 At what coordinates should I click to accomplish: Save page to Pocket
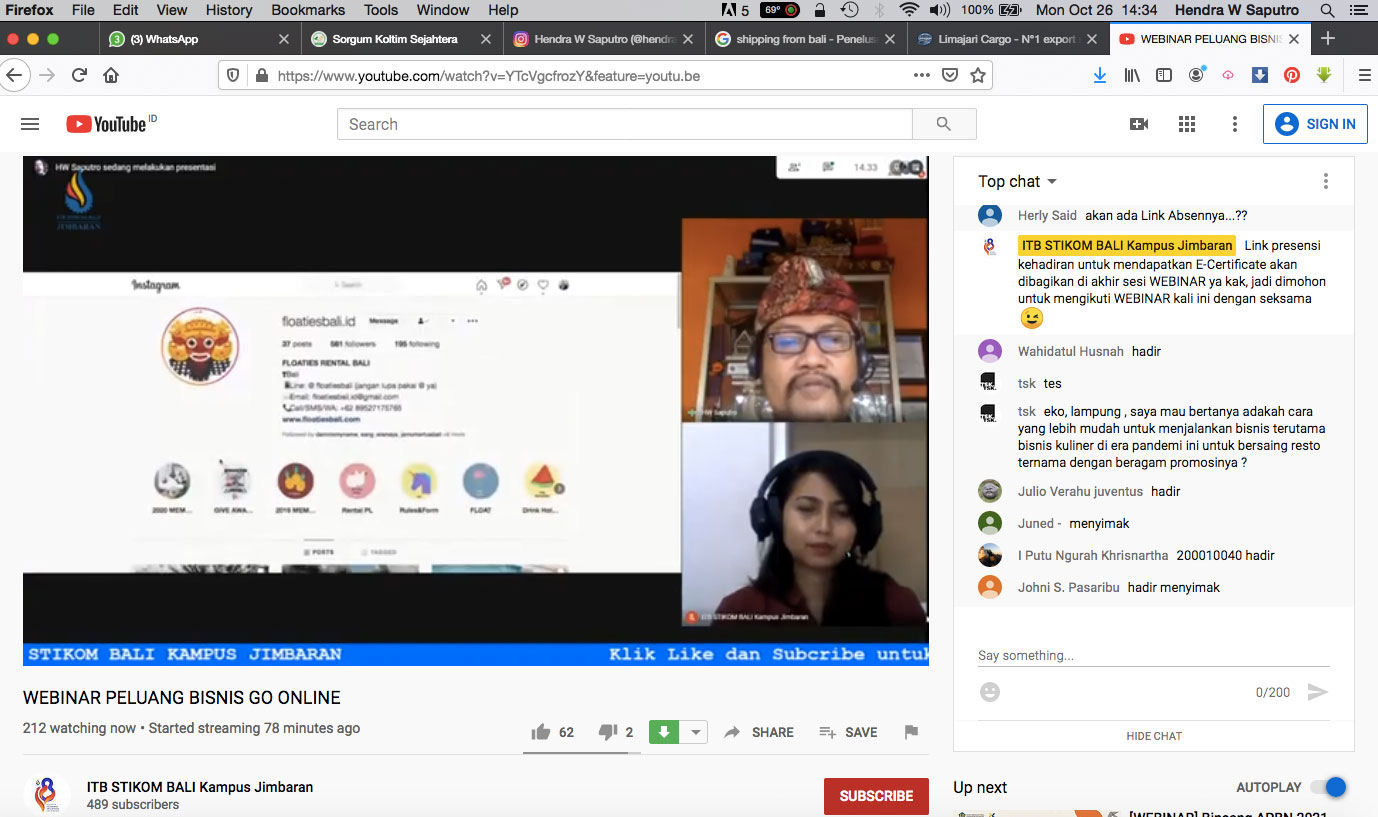point(950,75)
